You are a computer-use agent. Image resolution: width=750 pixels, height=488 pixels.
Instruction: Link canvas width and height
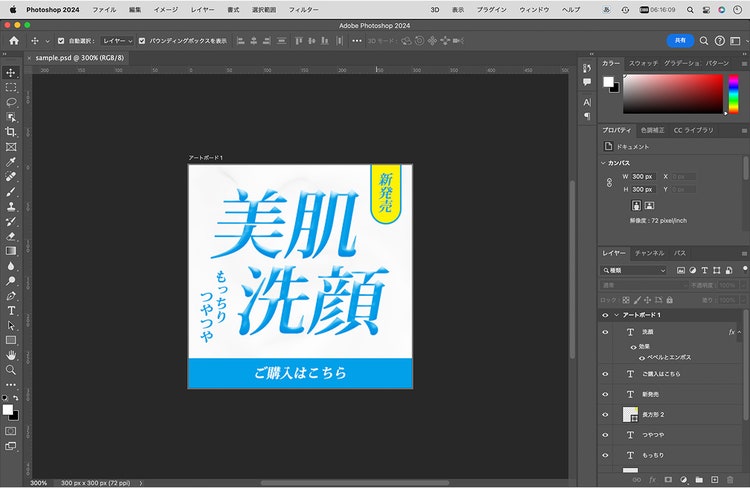[x=609, y=183]
